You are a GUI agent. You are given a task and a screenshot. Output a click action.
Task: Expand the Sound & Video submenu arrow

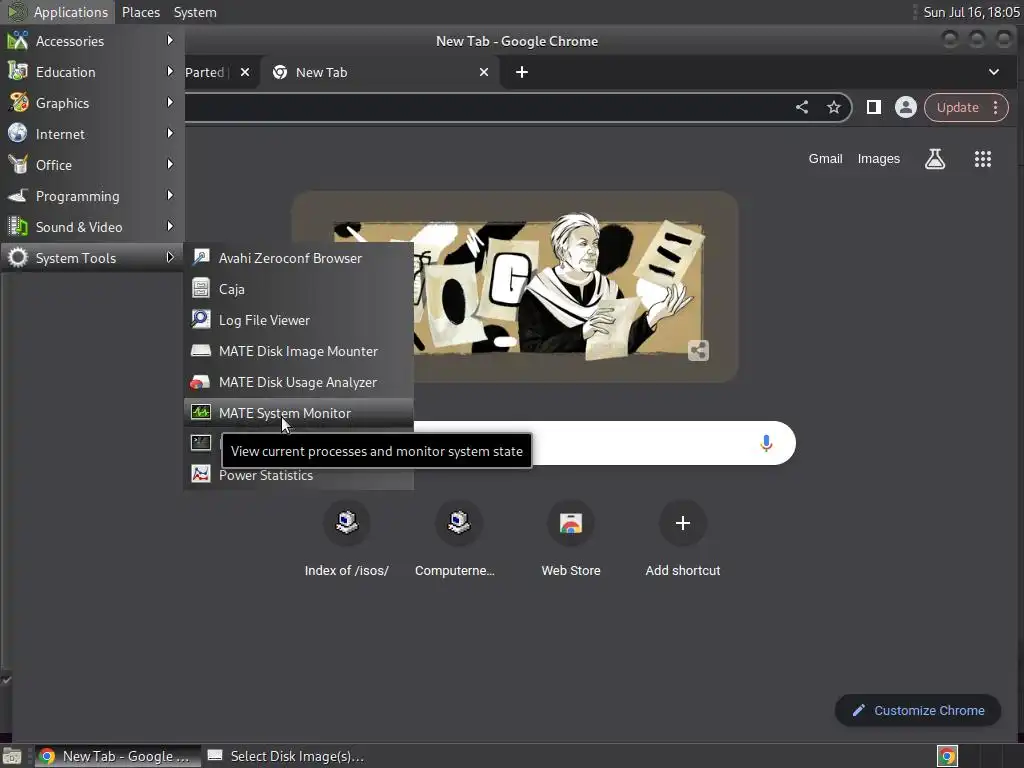170,227
